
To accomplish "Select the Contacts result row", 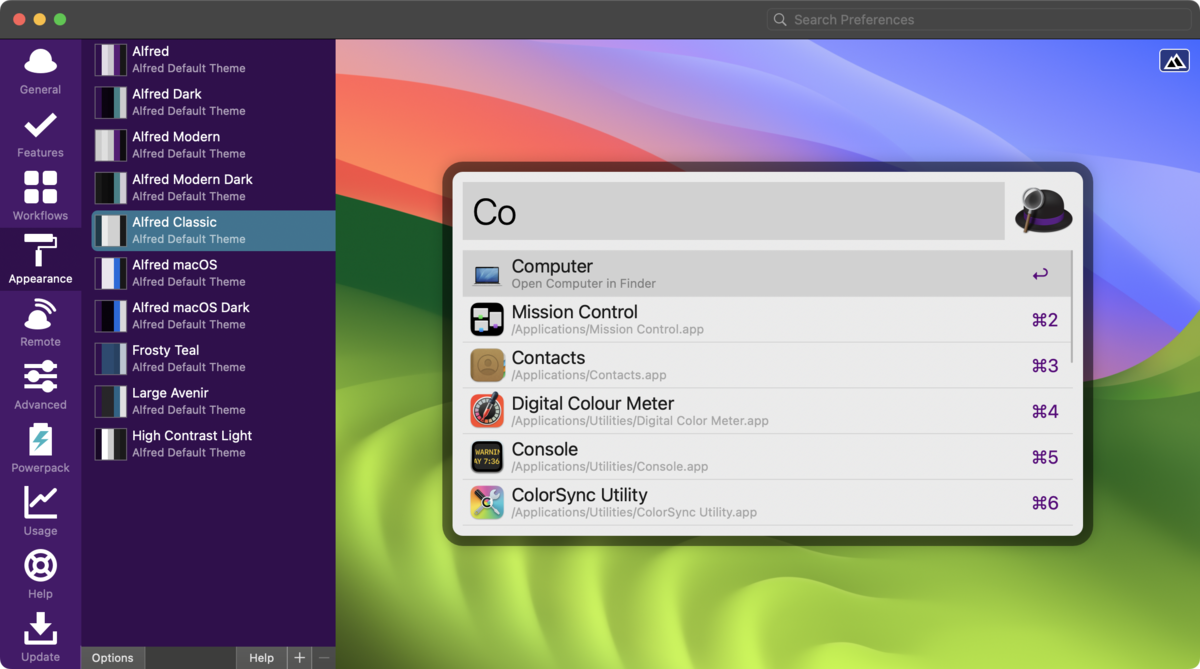I will point(766,365).
